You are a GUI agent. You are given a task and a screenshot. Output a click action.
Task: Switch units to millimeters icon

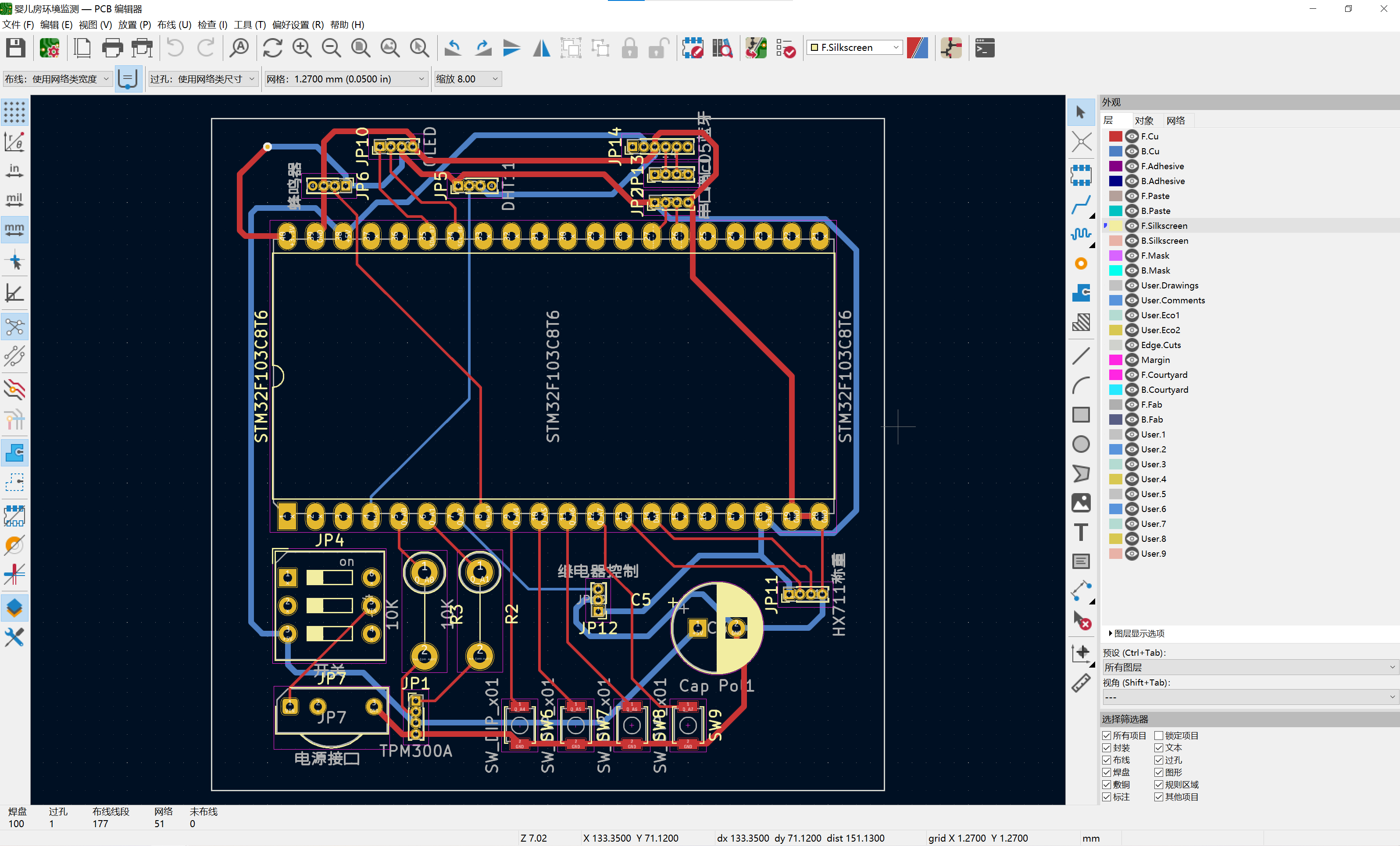pos(15,230)
